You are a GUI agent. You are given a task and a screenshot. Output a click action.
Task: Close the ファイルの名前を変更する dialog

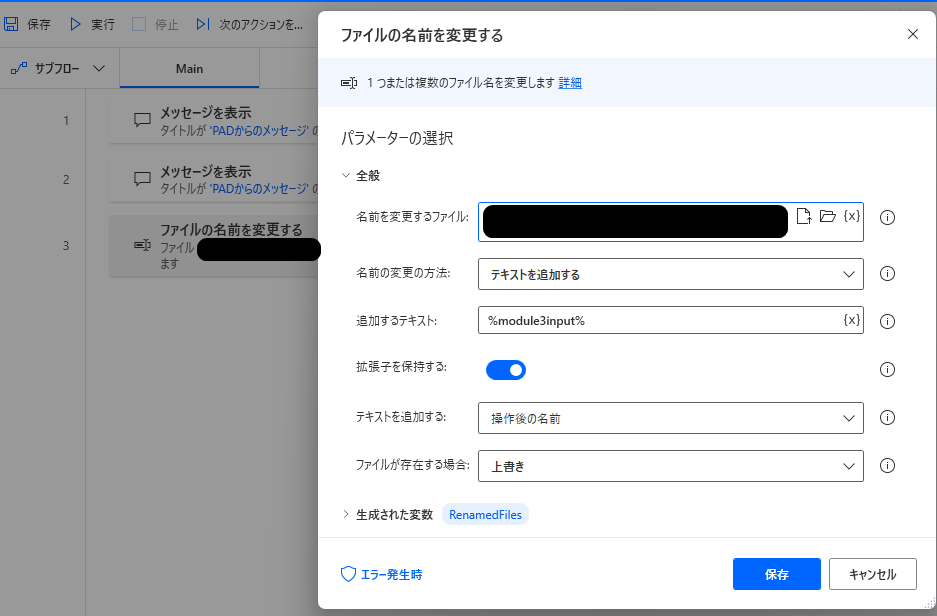click(x=912, y=34)
